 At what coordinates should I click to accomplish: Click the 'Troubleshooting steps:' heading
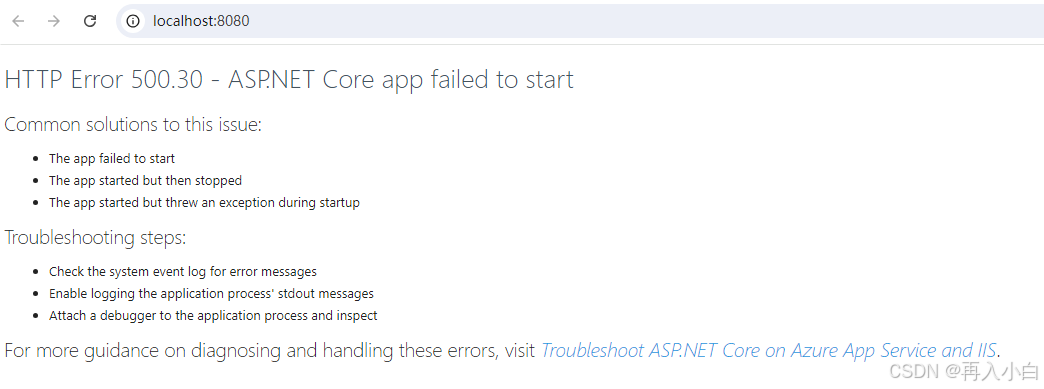[x=95, y=238]
